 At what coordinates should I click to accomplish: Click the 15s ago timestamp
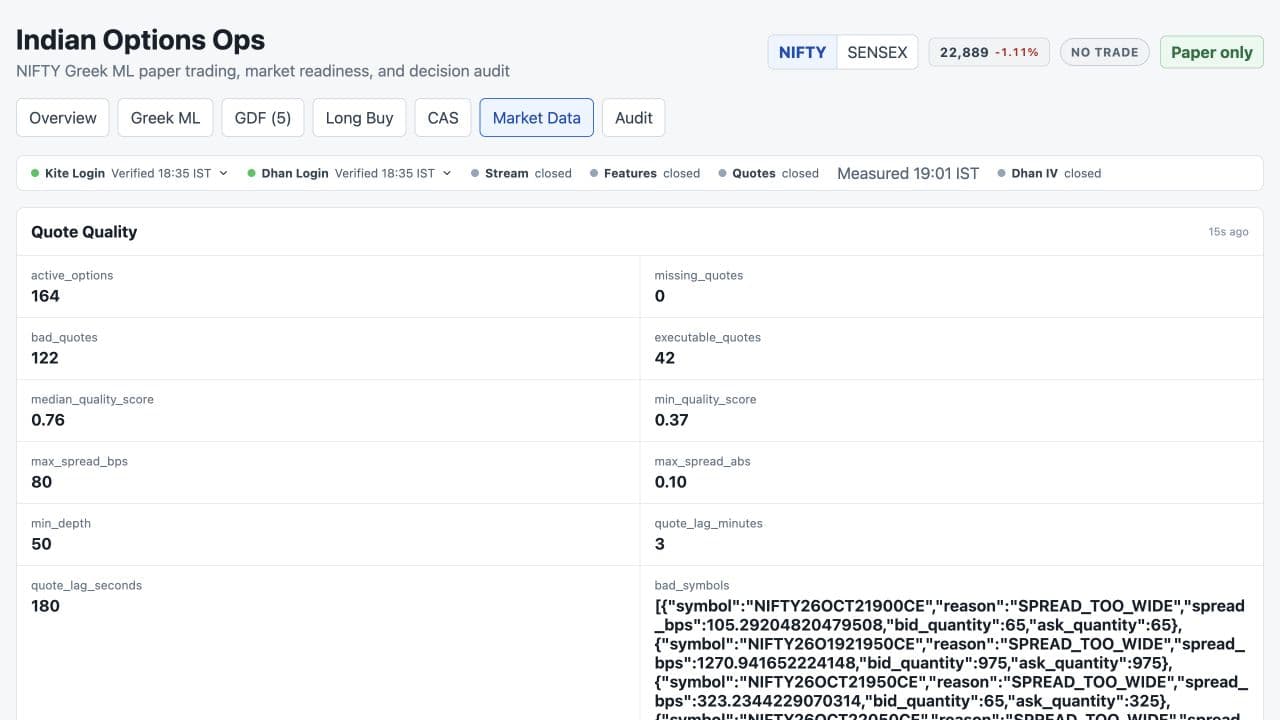1228,232
